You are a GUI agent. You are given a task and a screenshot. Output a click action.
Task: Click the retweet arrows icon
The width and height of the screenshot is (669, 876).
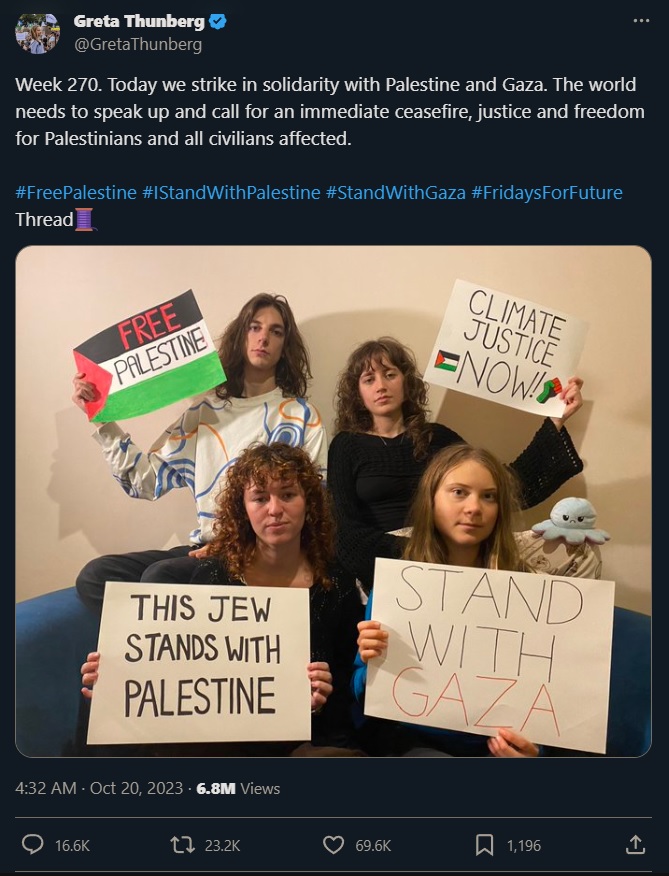point(183,844)
